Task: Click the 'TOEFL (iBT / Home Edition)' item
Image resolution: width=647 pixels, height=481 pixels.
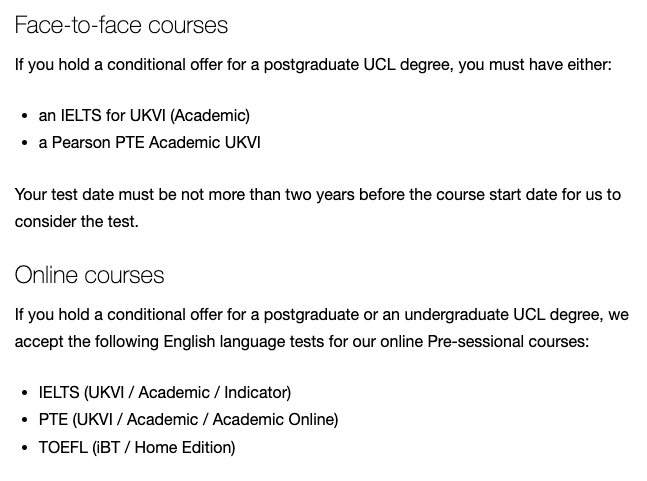Action: (x=137, y=447)
